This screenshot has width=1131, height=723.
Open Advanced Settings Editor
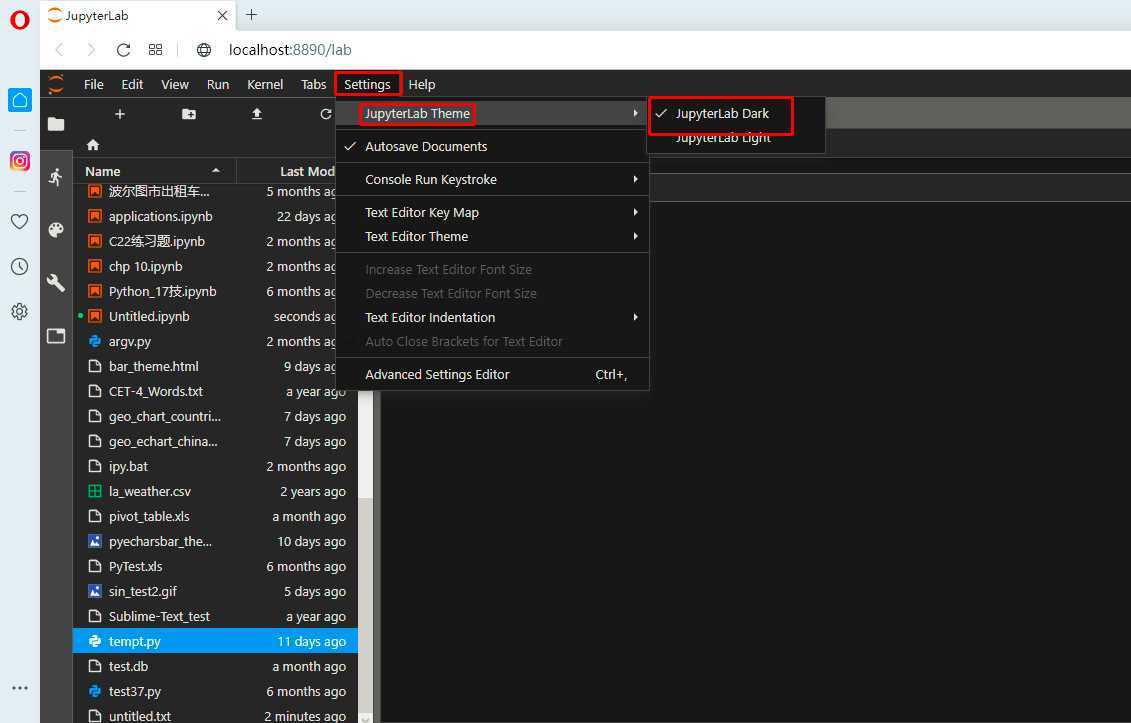click(x=492, y=374)
